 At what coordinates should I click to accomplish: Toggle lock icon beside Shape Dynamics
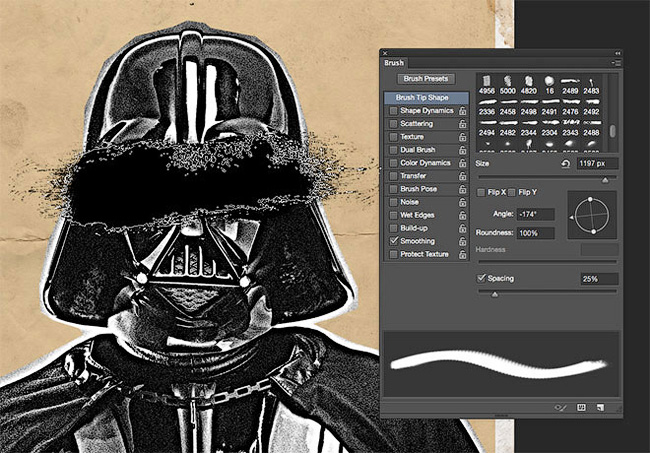click(463, 111)
